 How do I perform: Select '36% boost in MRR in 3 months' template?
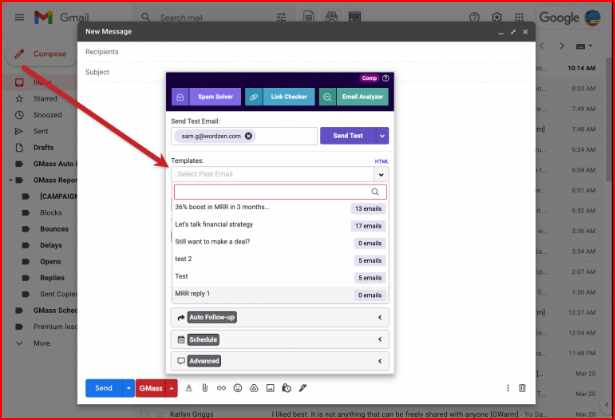coord(280,208)
